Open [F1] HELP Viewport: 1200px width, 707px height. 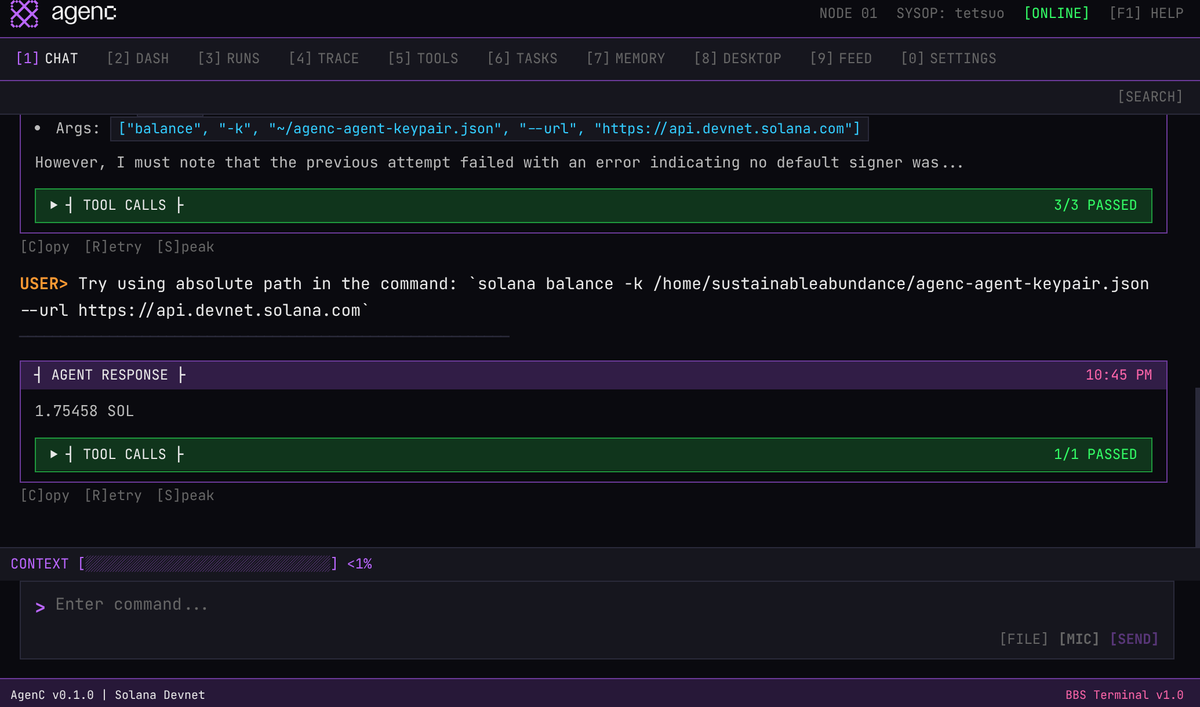[x=1146, y=13]
